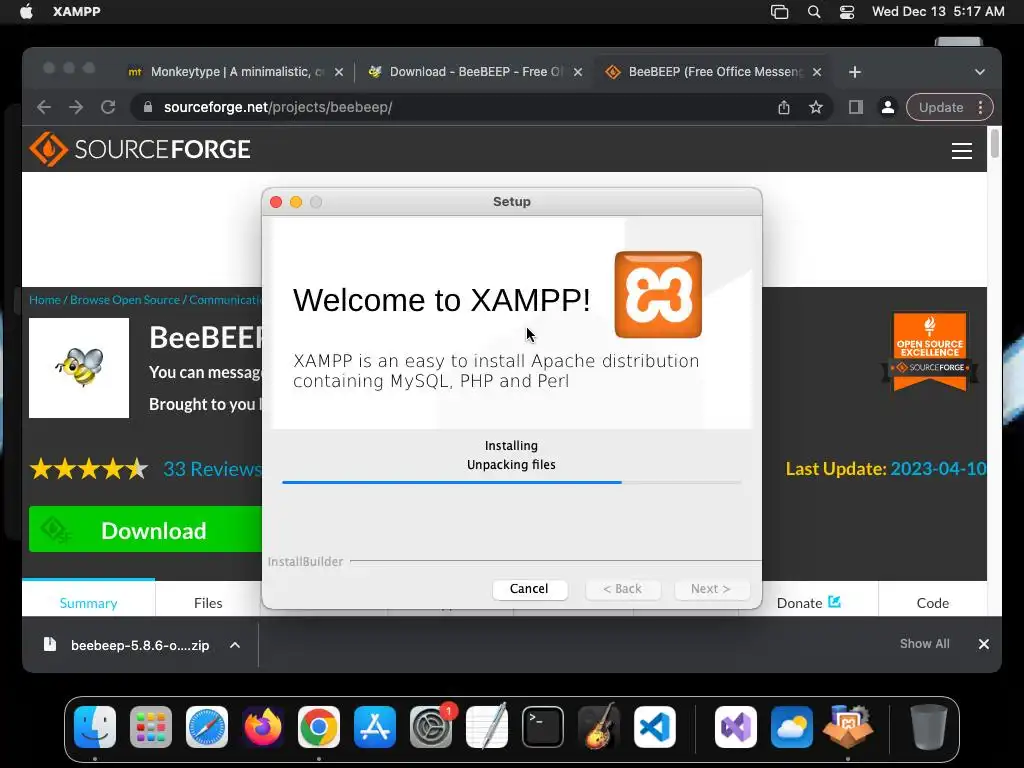This screenshot has width=1024, height=768.
Task: Click the browser forward arrow
Action: point(76,107)
